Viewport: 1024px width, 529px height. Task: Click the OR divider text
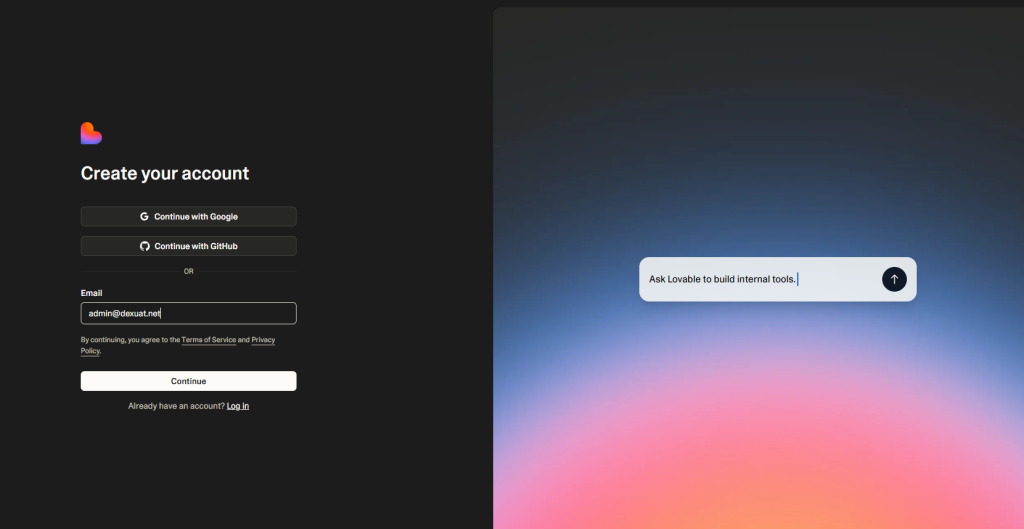188,271
